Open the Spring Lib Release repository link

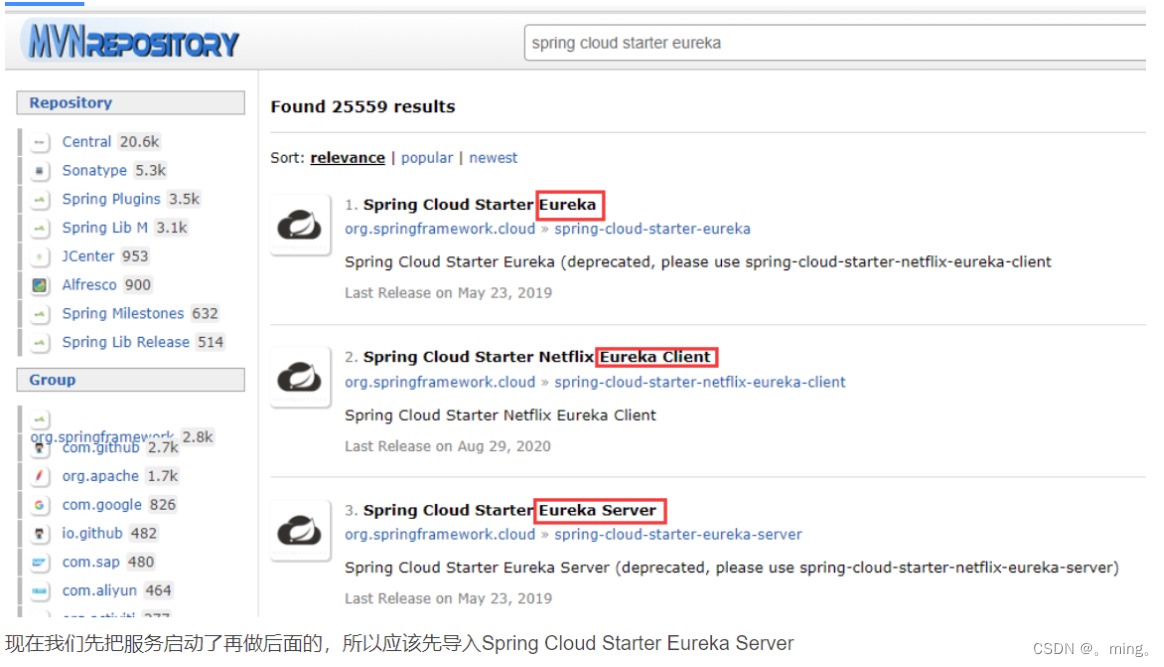coord(126,342)
